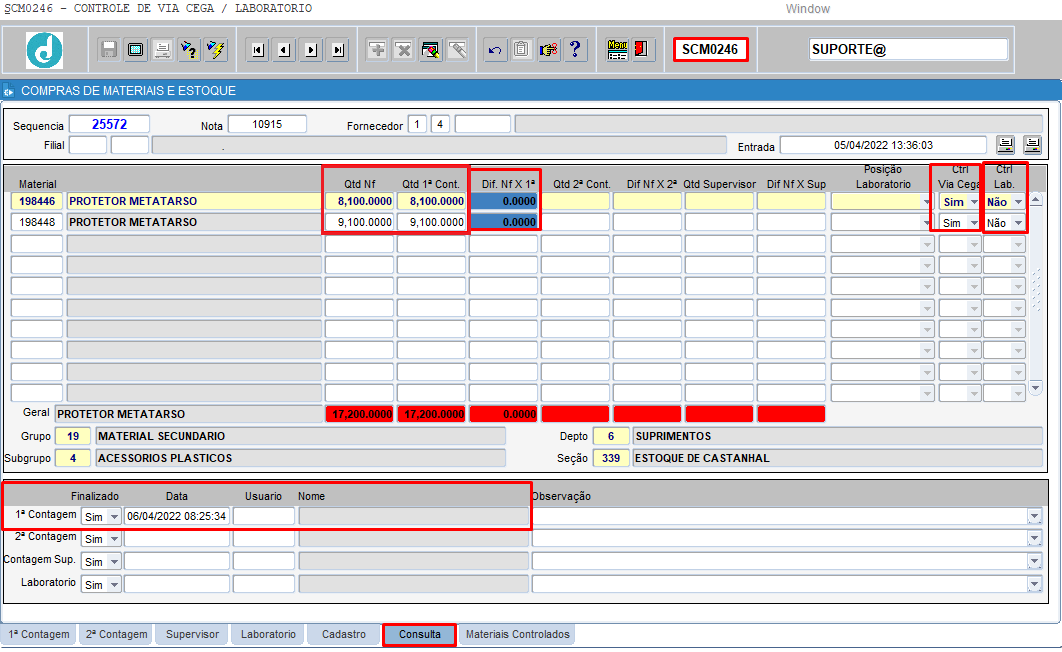Select material code 198446 cell
Viewport: 1062px width, 652px height.
(x=37, y=201)
